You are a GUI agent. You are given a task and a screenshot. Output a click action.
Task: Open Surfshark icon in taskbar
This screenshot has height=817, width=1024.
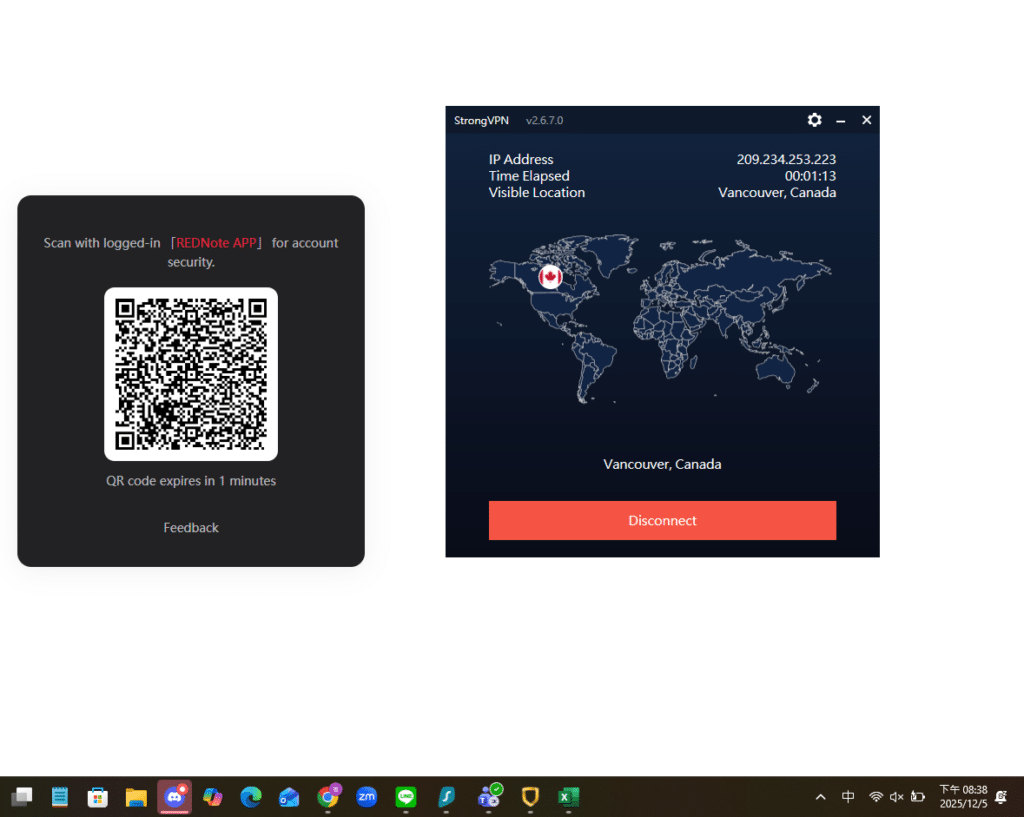[447, 797]
